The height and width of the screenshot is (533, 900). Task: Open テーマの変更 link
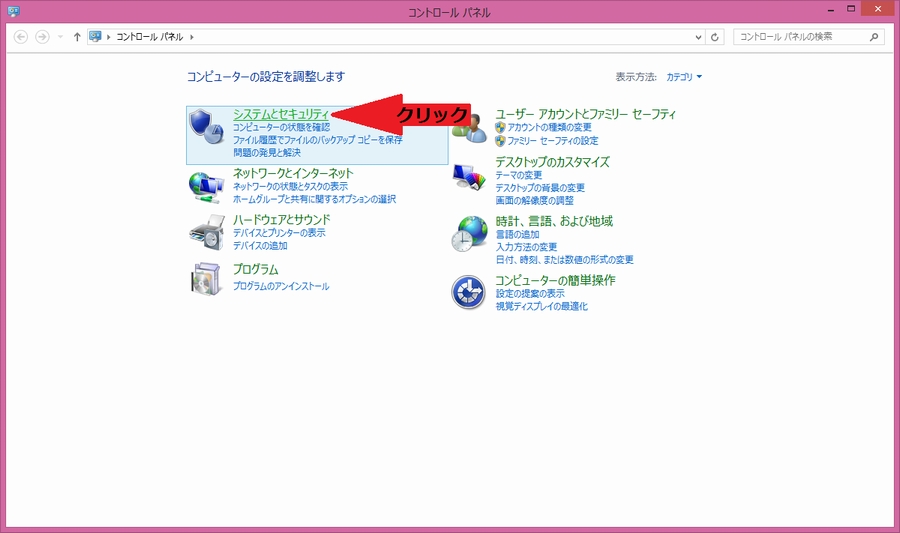[x=519, y=175]
